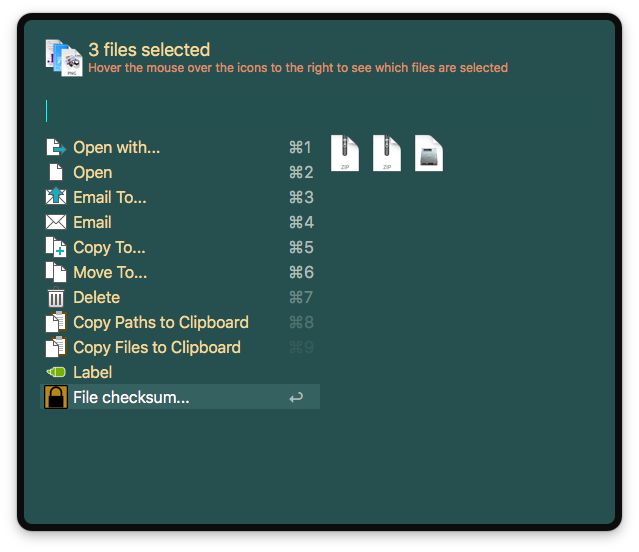639x552 pixels.
Task: Click the return arrow on File checksum row
Action: coord(296,398)
